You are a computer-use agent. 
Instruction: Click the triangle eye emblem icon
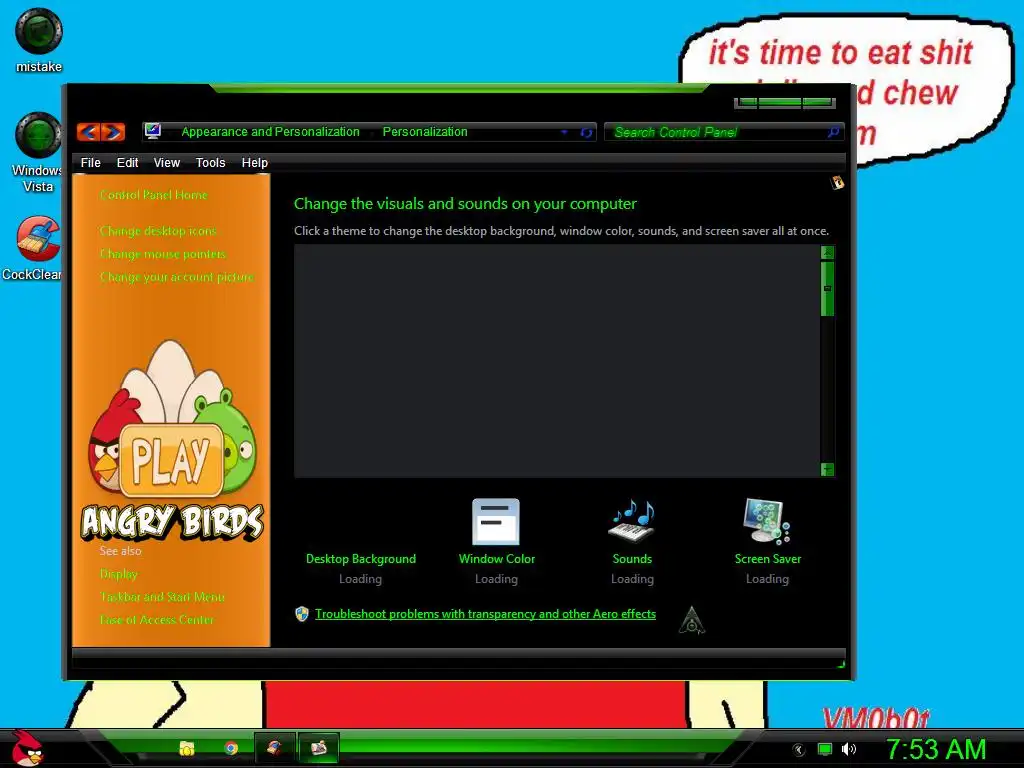coord(692,620)
